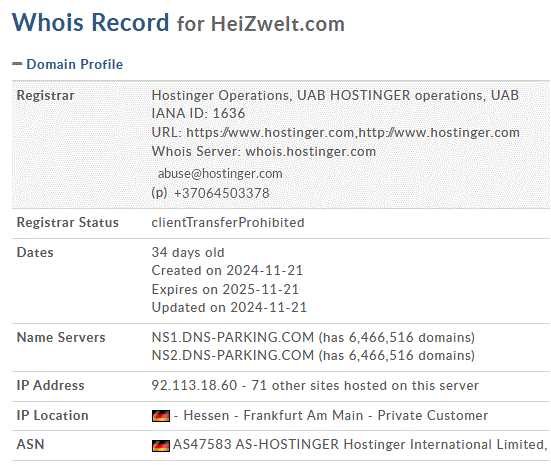
Task: Click the https://www.hostinger.com registrar URL
Action: coord(270,133)
